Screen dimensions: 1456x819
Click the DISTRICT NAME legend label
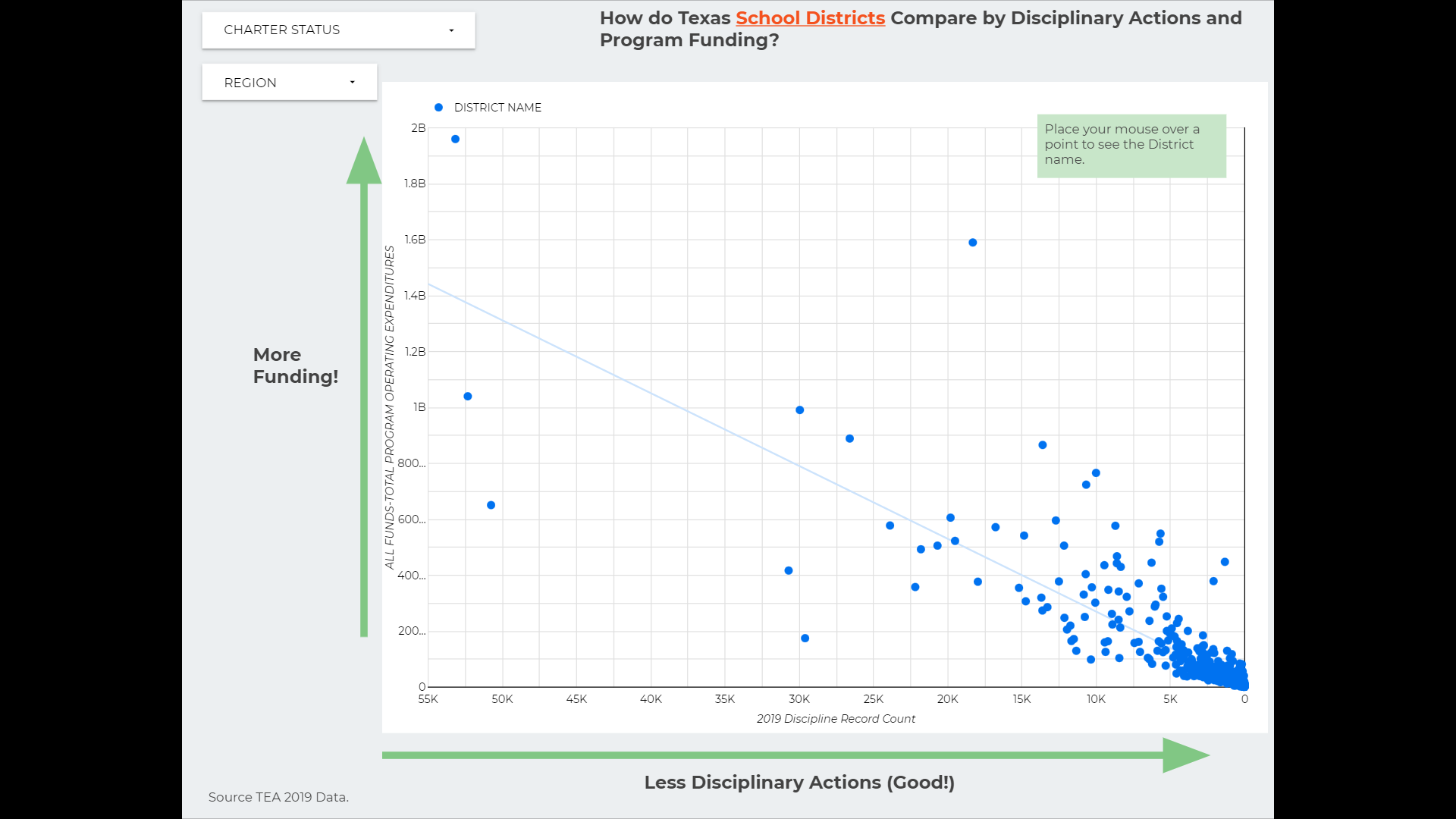click(497, 108)
